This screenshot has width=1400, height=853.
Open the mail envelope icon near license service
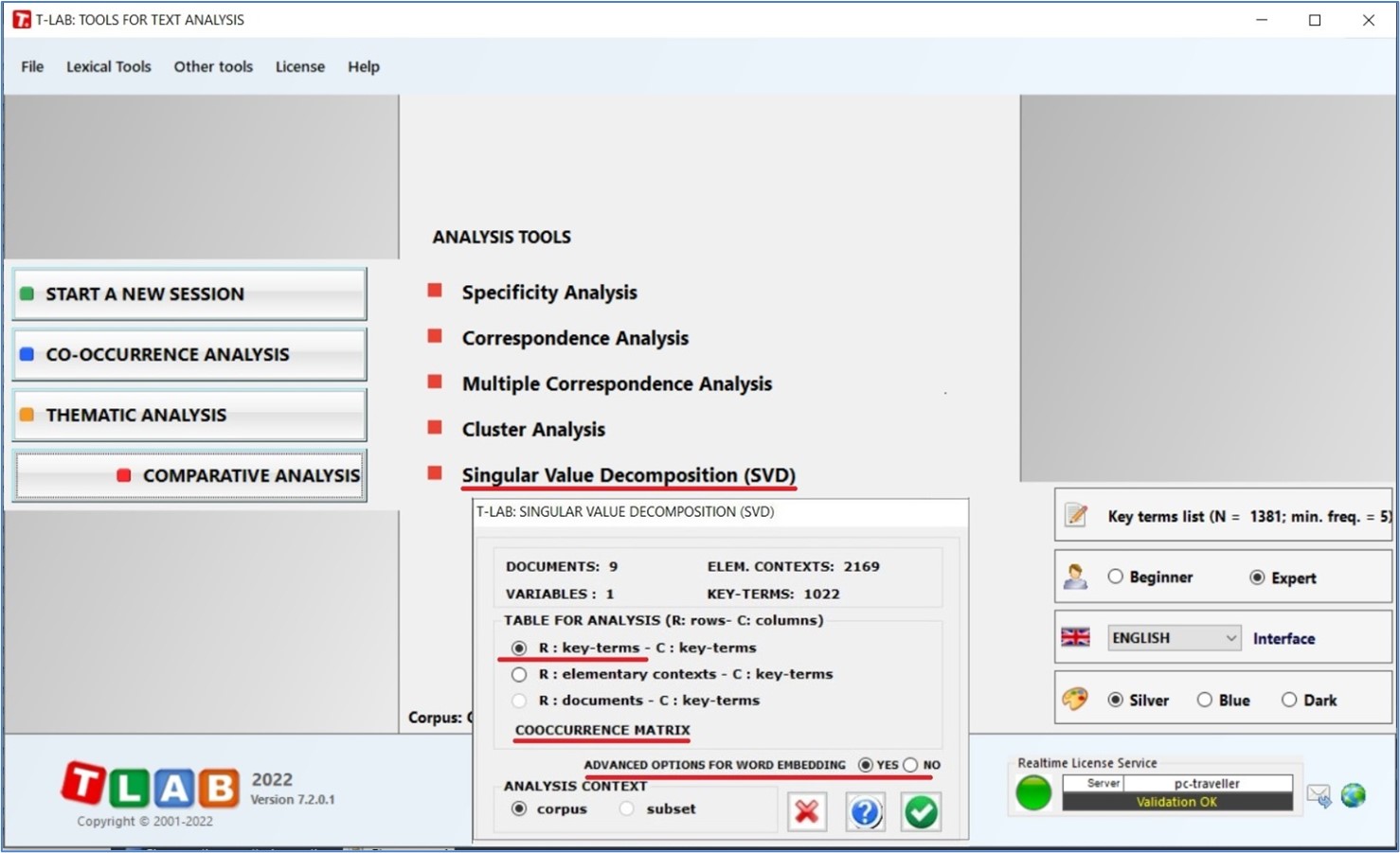1319,795
